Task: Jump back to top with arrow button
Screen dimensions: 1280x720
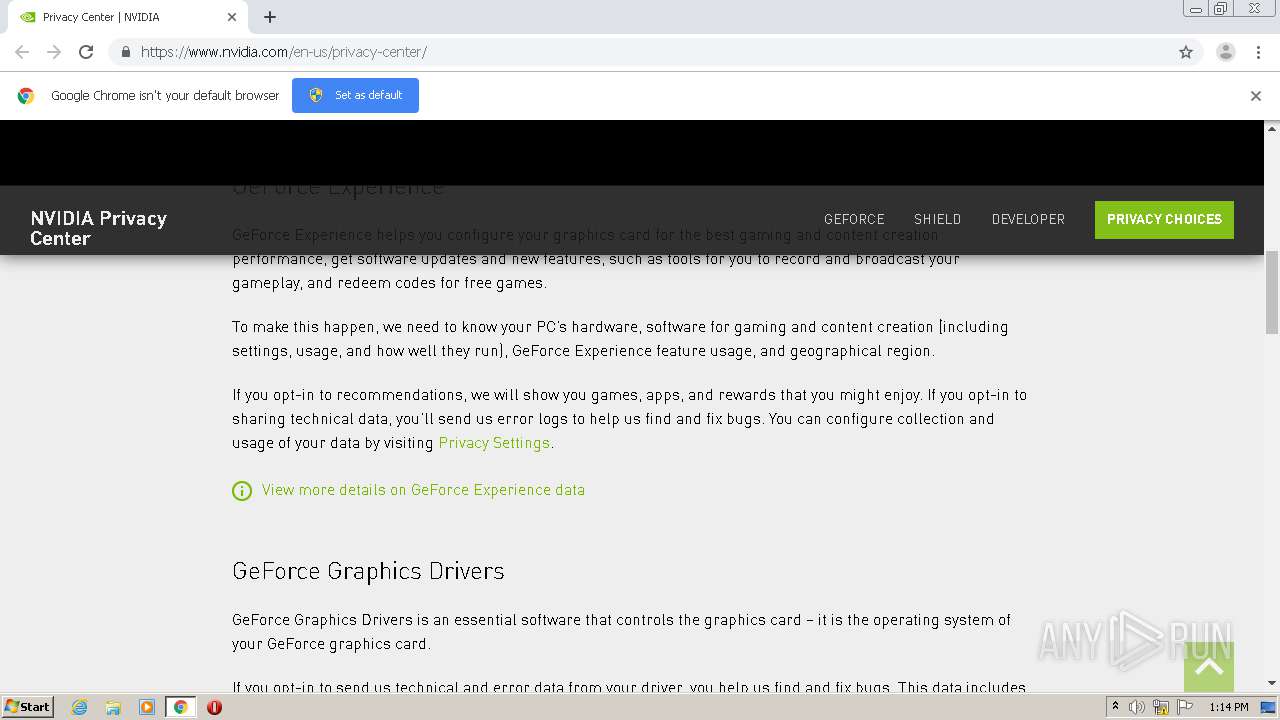Action: click(x=1209, y=667)
